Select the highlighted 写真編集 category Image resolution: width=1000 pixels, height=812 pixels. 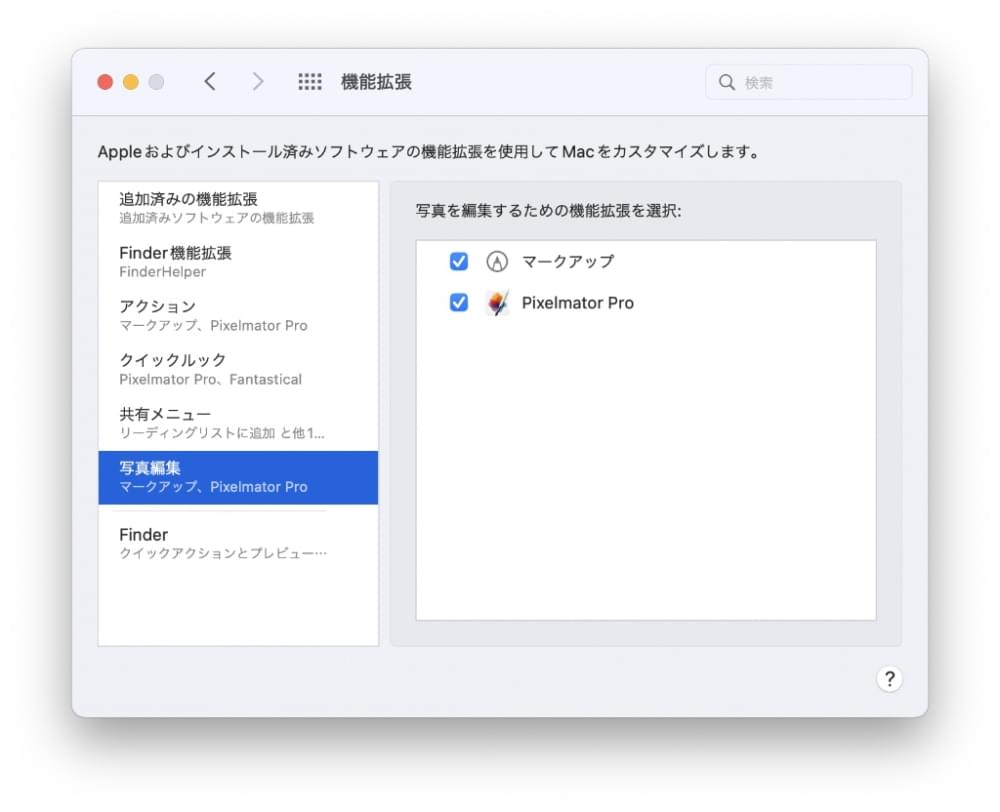point(238,477)
